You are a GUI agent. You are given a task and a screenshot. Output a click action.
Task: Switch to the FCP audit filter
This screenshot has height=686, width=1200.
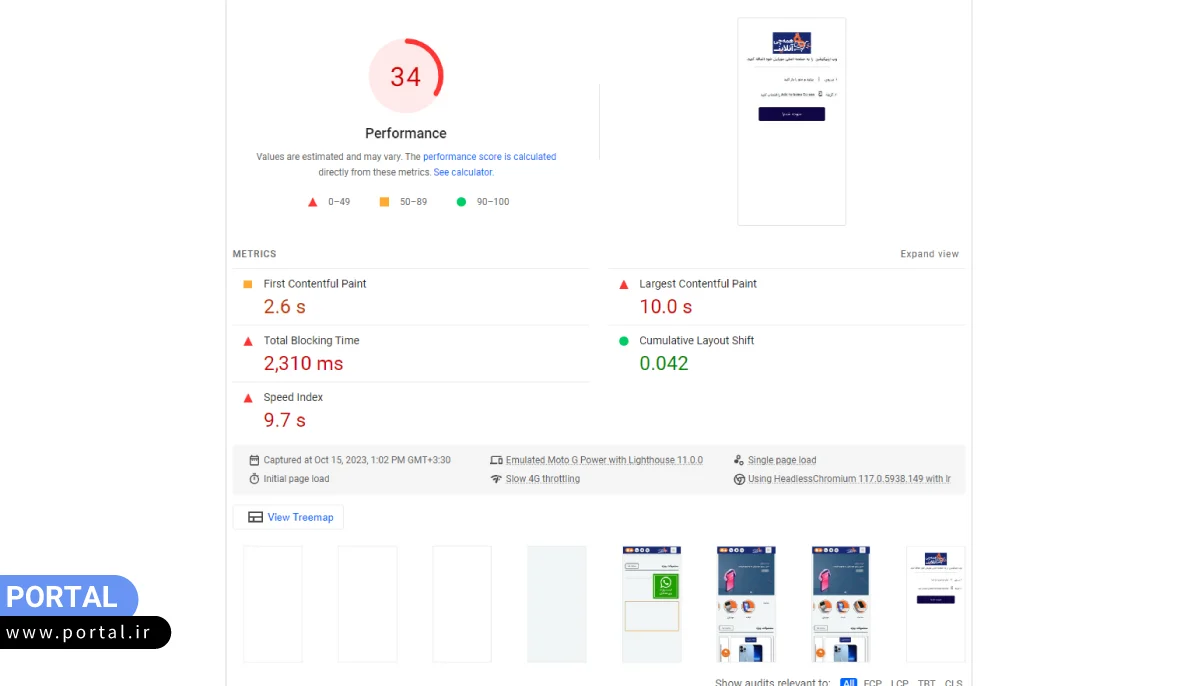871,683
